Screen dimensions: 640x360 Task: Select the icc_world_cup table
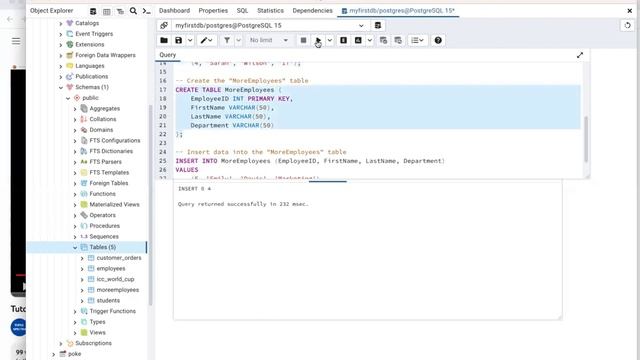(115, 279)
